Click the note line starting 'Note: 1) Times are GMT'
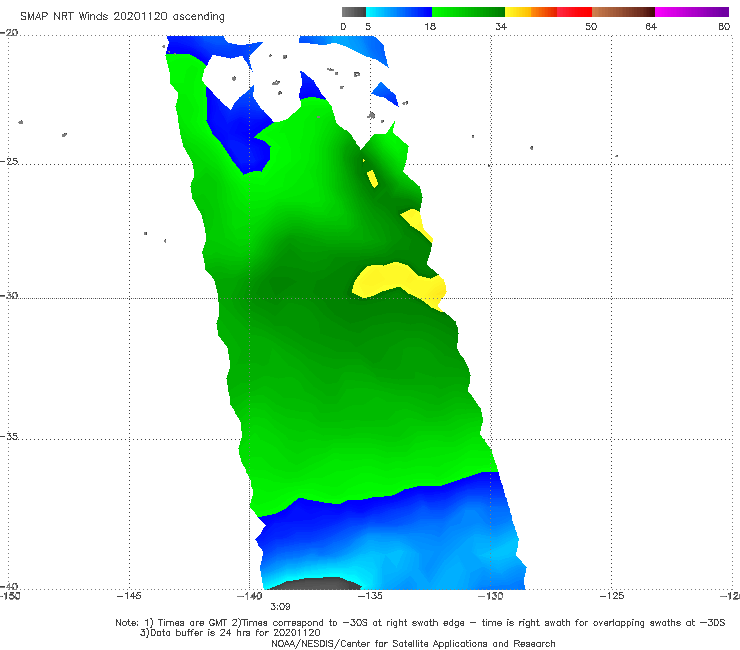 coord(420,623)
